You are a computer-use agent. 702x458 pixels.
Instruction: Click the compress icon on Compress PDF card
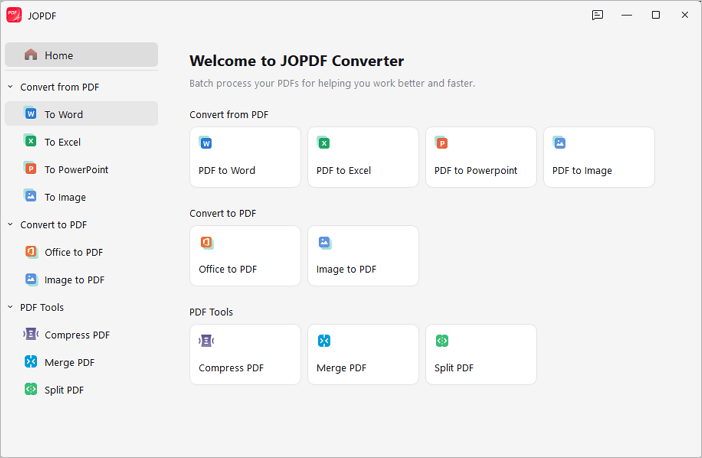[206, 341]
